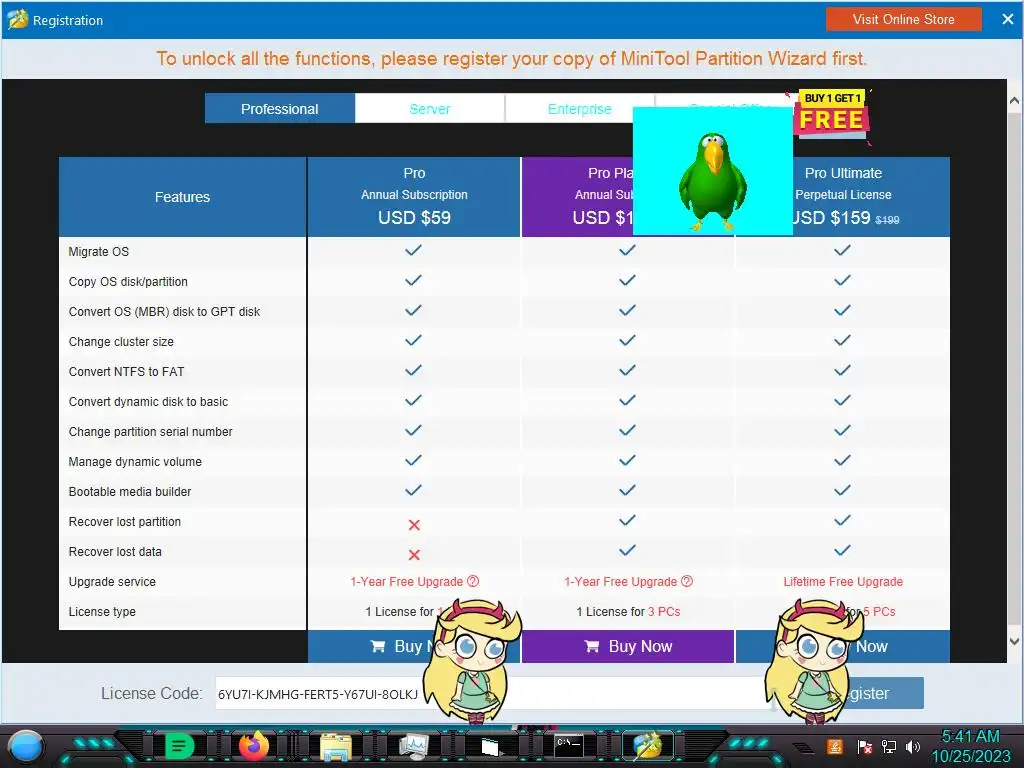Click the Pro plan's Buy Now shopping cart icon
Screen dimensions: 1024x768
pyautogui.click(x=377, y=647)
